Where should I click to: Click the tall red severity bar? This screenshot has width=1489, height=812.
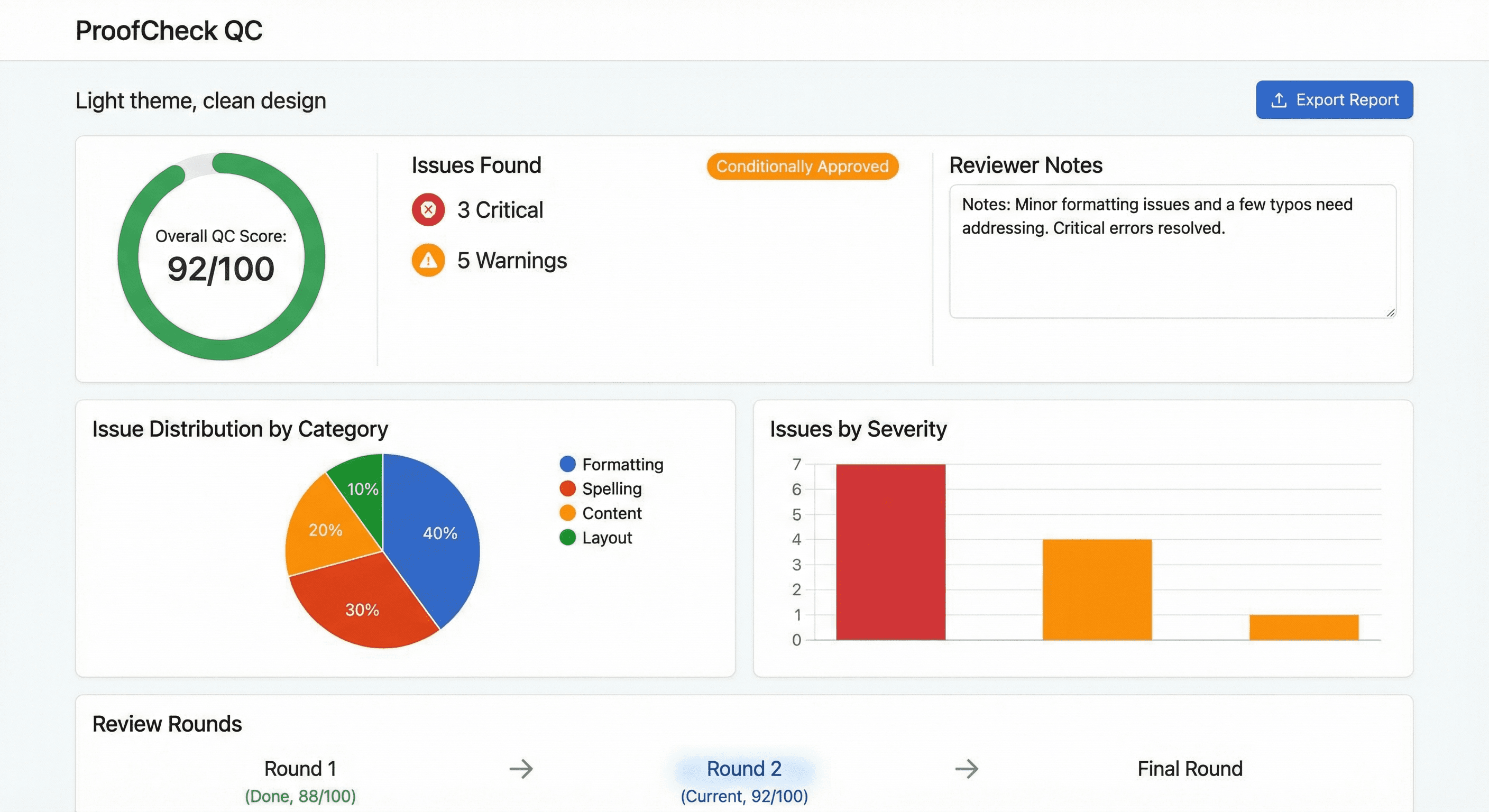[x=890, y=552]
